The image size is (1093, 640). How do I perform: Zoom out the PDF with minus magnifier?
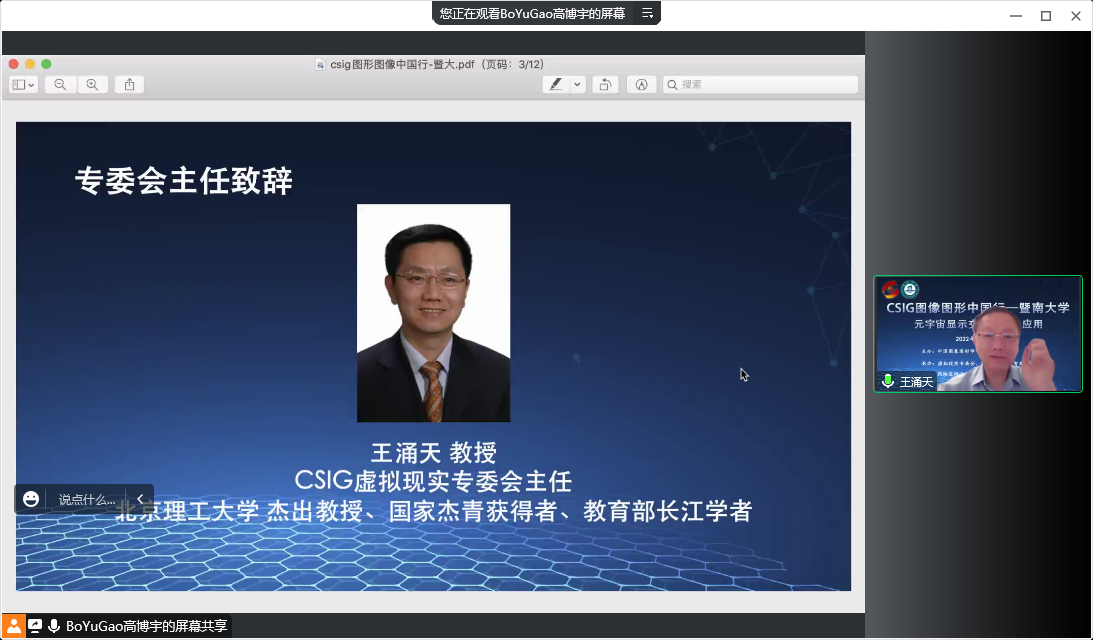click(61, 84)
